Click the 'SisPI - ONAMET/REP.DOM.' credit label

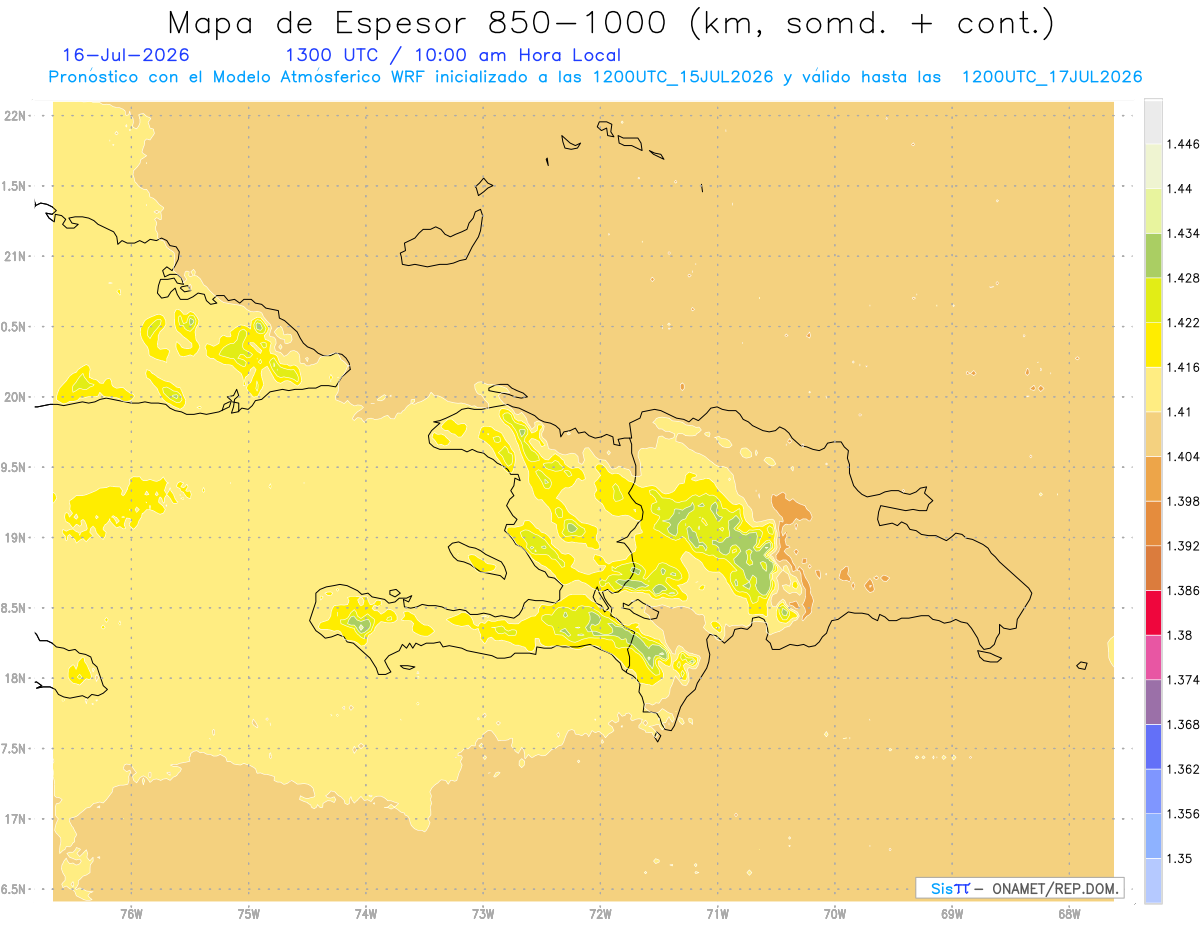[x=1019, y=888]
